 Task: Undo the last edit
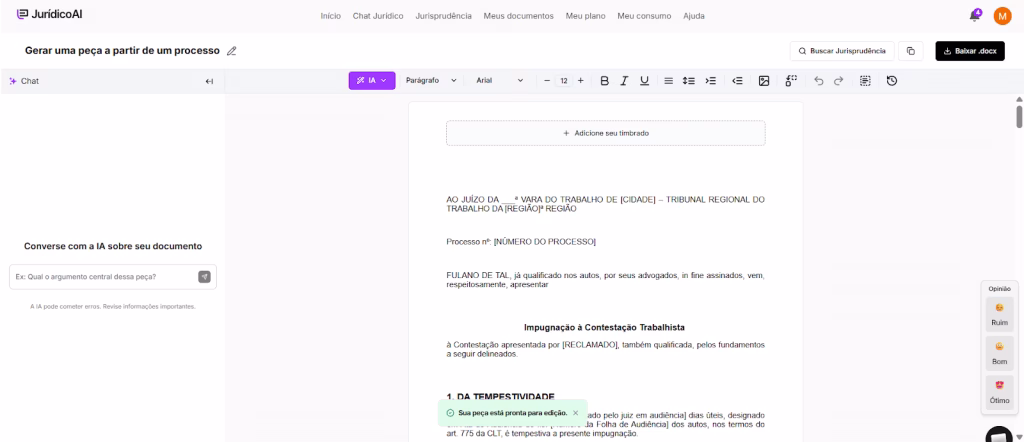coord(819,81)
